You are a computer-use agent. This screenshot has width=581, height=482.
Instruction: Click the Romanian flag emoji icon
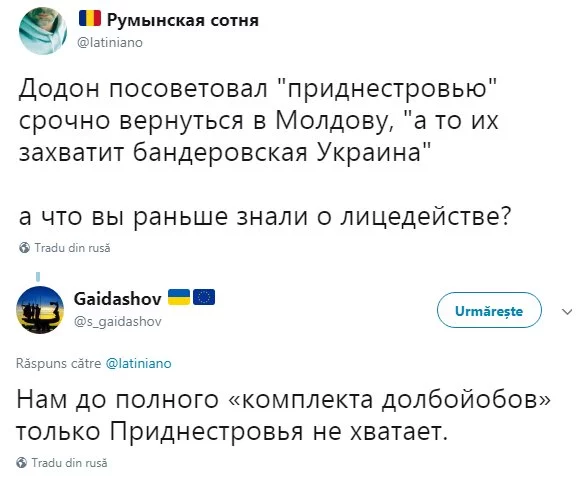[x=90, y=18]
